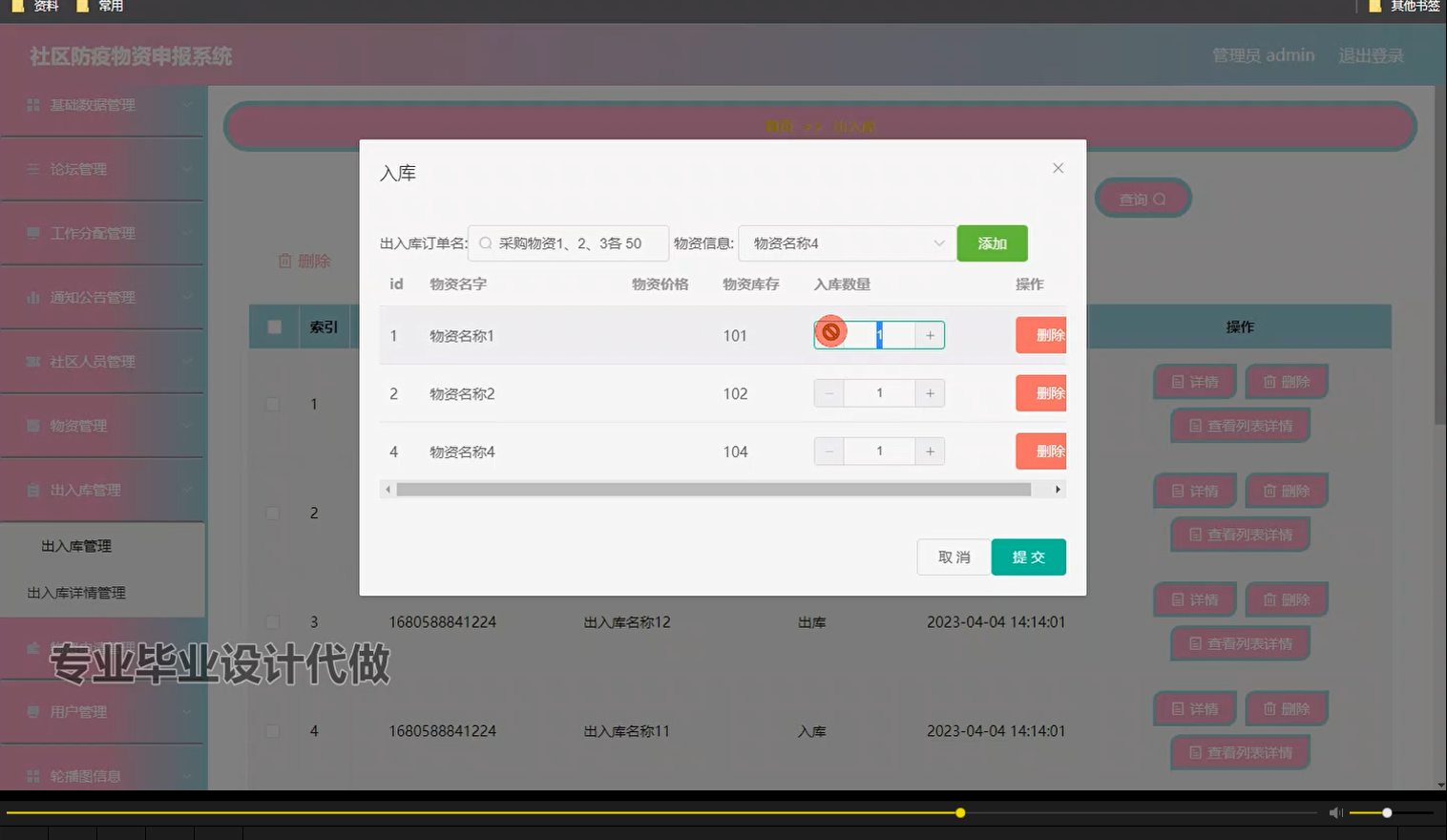
Task: Open the 物资名称4 dropdown in the dialog
Action: (846, 243)
